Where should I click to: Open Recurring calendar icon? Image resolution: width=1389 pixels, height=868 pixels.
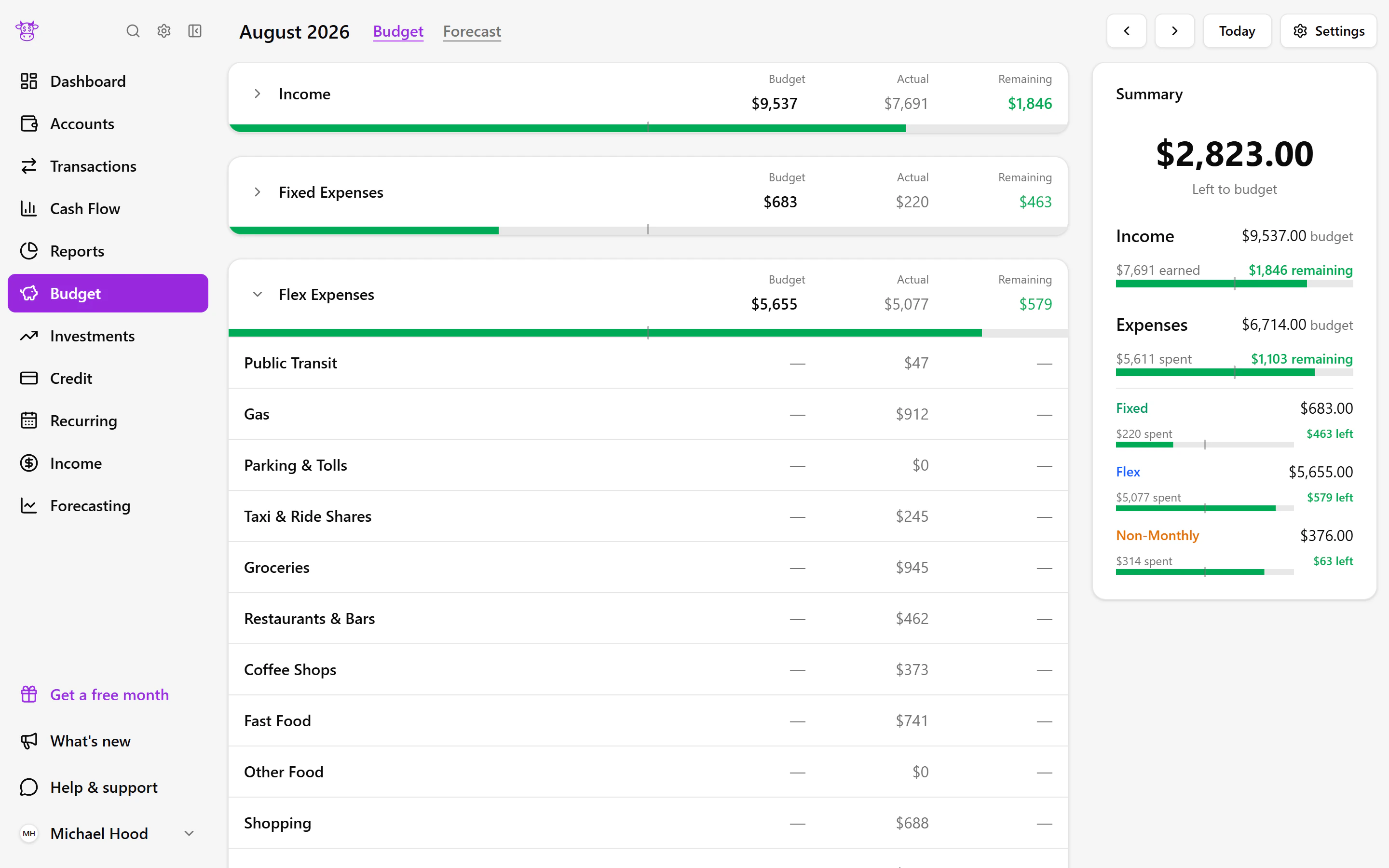tap(29, 421)
